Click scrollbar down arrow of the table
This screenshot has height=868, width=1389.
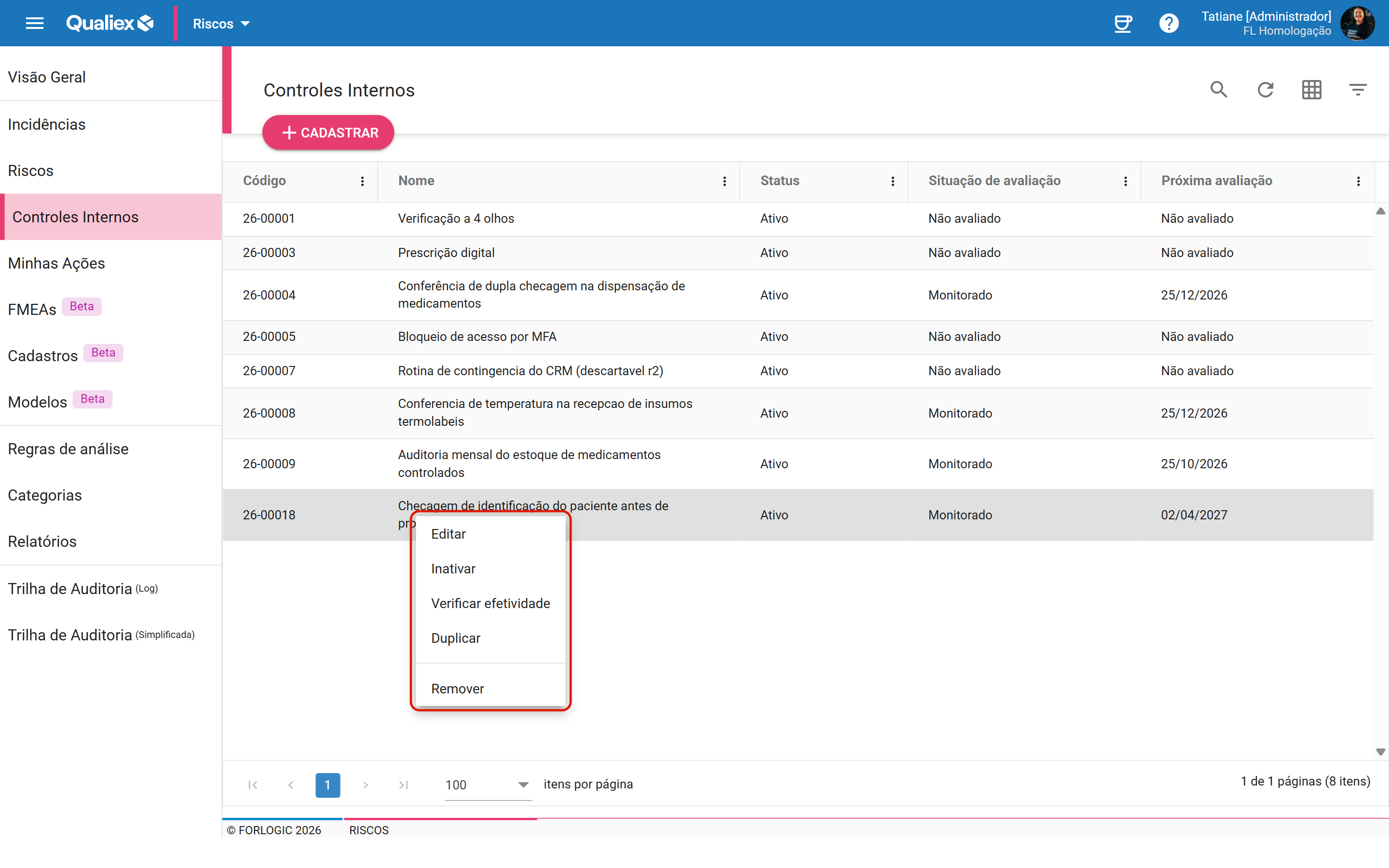point(1380,751)
